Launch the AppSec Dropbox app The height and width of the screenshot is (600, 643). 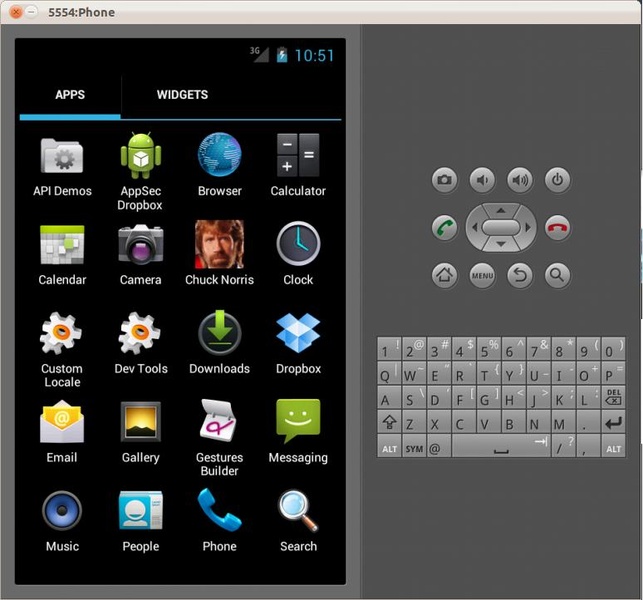tap(140, 172)
